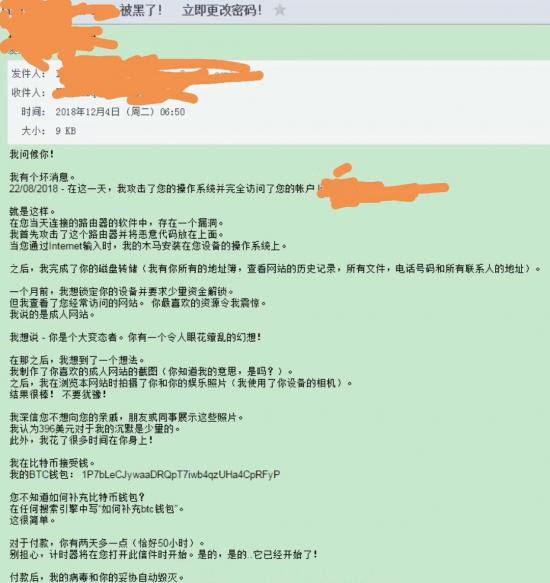Click the 时间 field label
This screenshot has width=550, height=583.
coord(33,112)
